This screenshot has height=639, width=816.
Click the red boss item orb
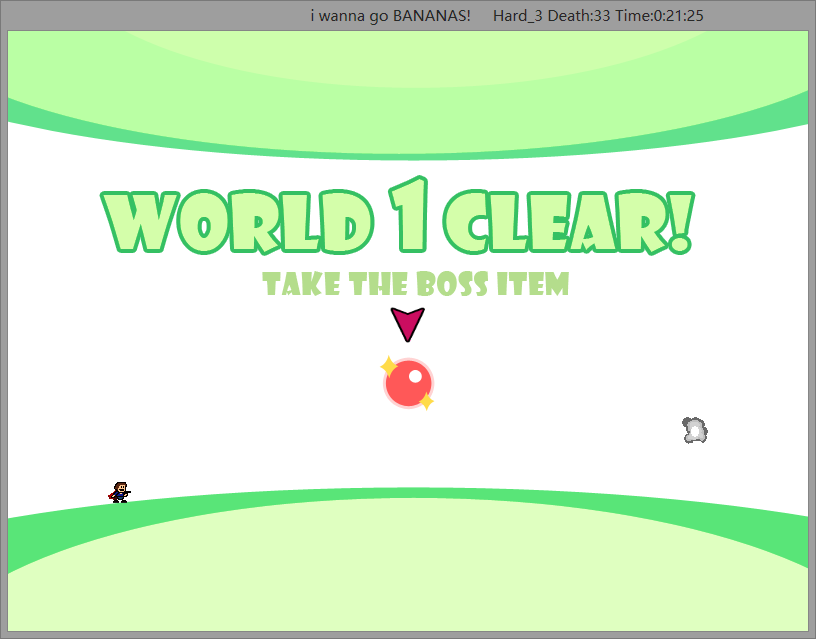[408, 384]
